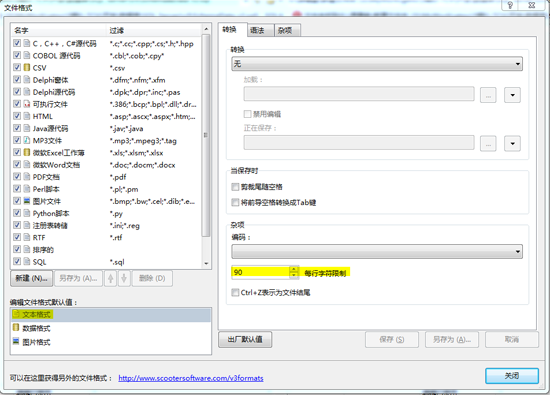Click the format list scroll down arrow
Viewport: 550px width, 395px height.
click(206, 263)
